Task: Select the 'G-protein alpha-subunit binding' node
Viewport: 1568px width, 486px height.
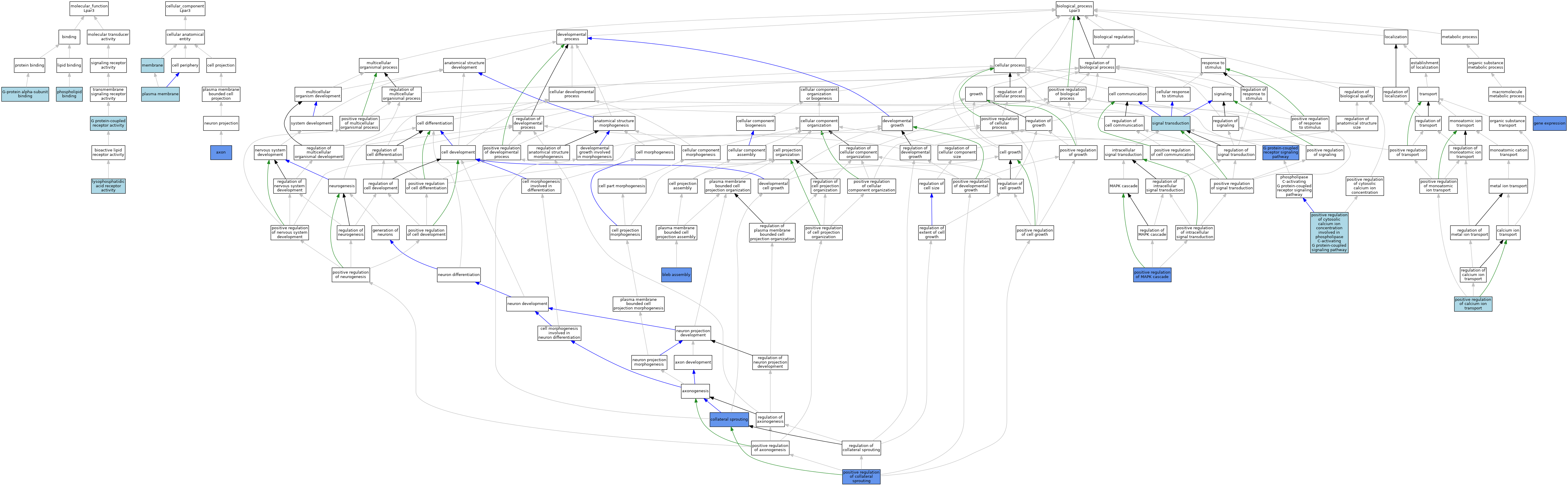Action: pos(25,94)
